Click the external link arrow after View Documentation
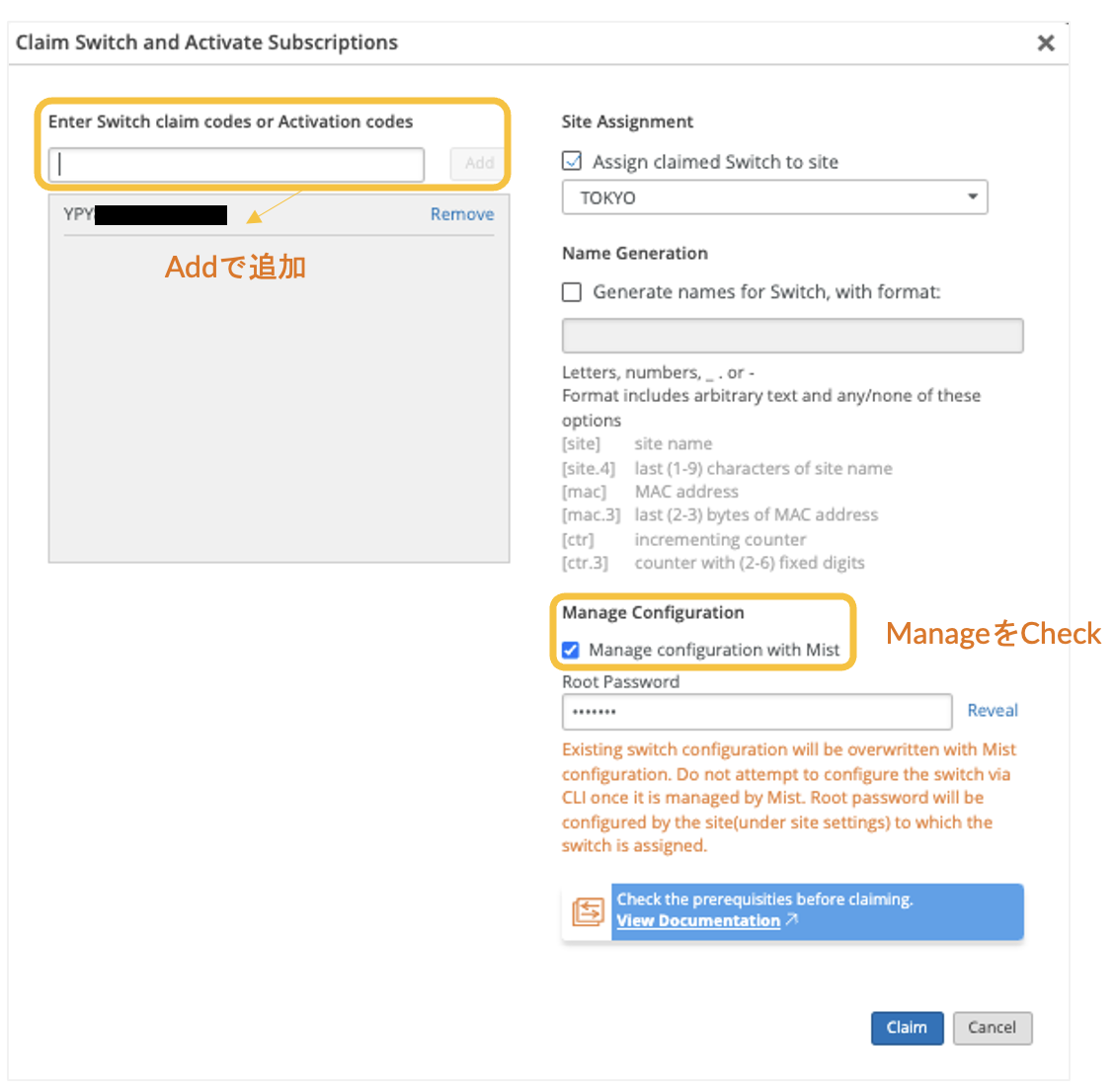The width and height of the screenshot is (1114, 1092). 792,920
